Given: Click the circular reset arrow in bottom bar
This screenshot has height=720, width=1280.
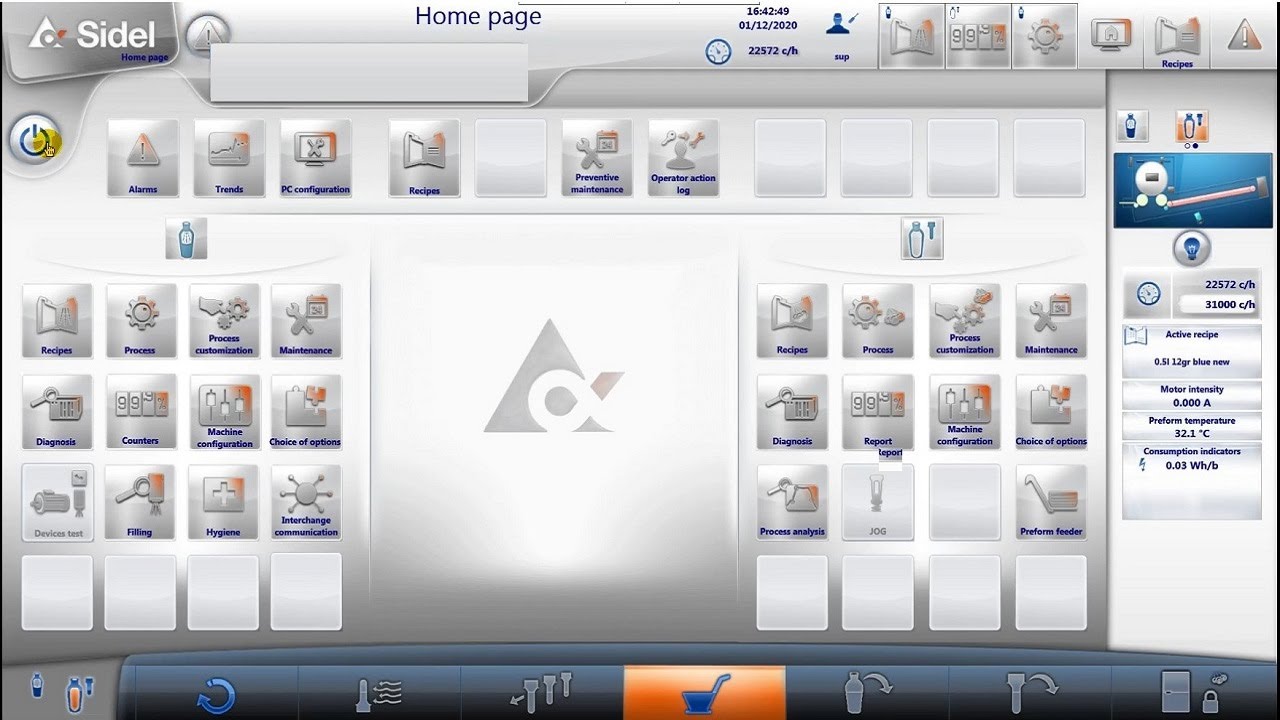Looking at the screenshot, I should click(x=216, y=694).
